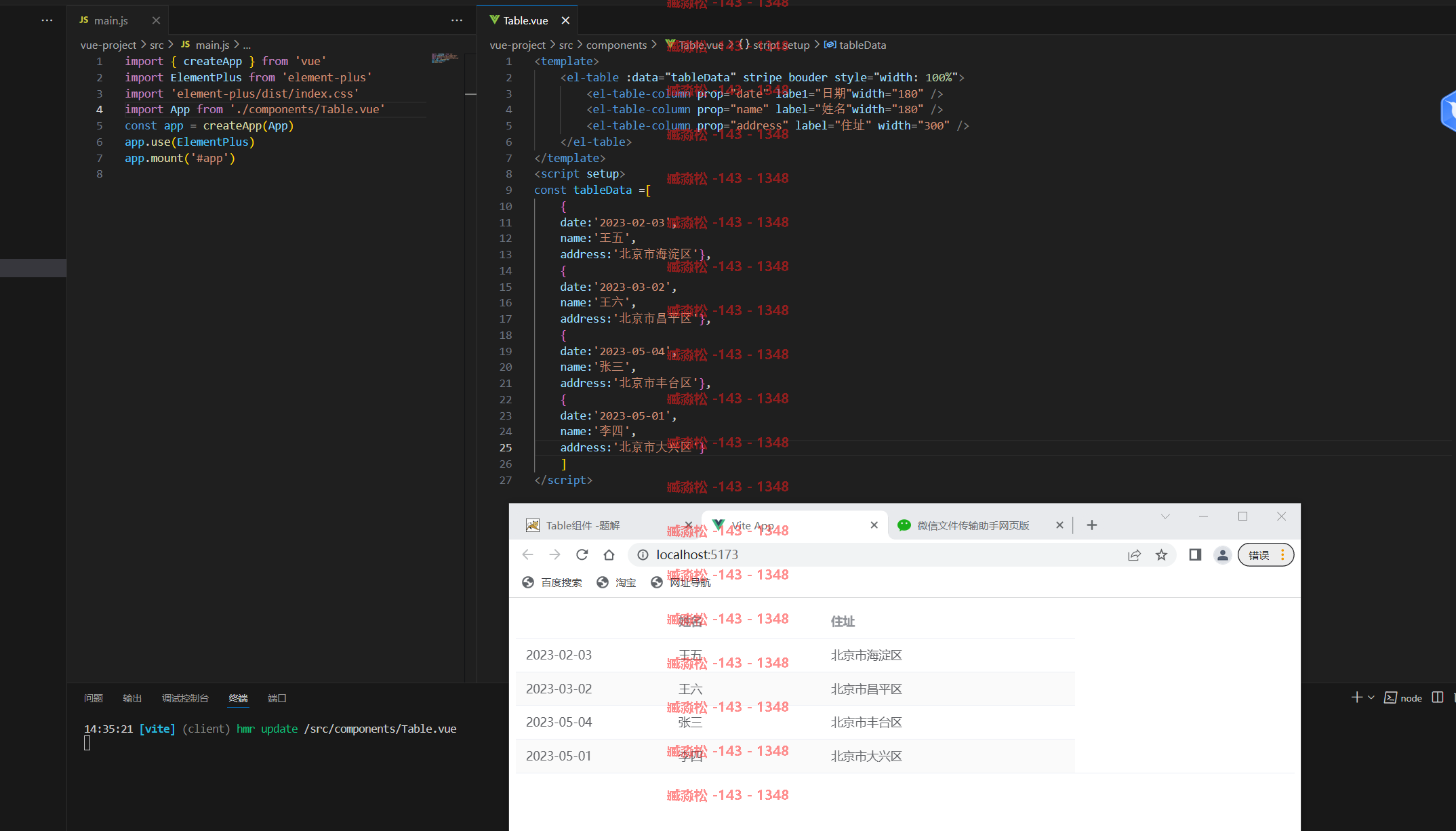Create a new terminal with plus icon
This screenshot has width=1456, height=831.
click(1356, 697)
